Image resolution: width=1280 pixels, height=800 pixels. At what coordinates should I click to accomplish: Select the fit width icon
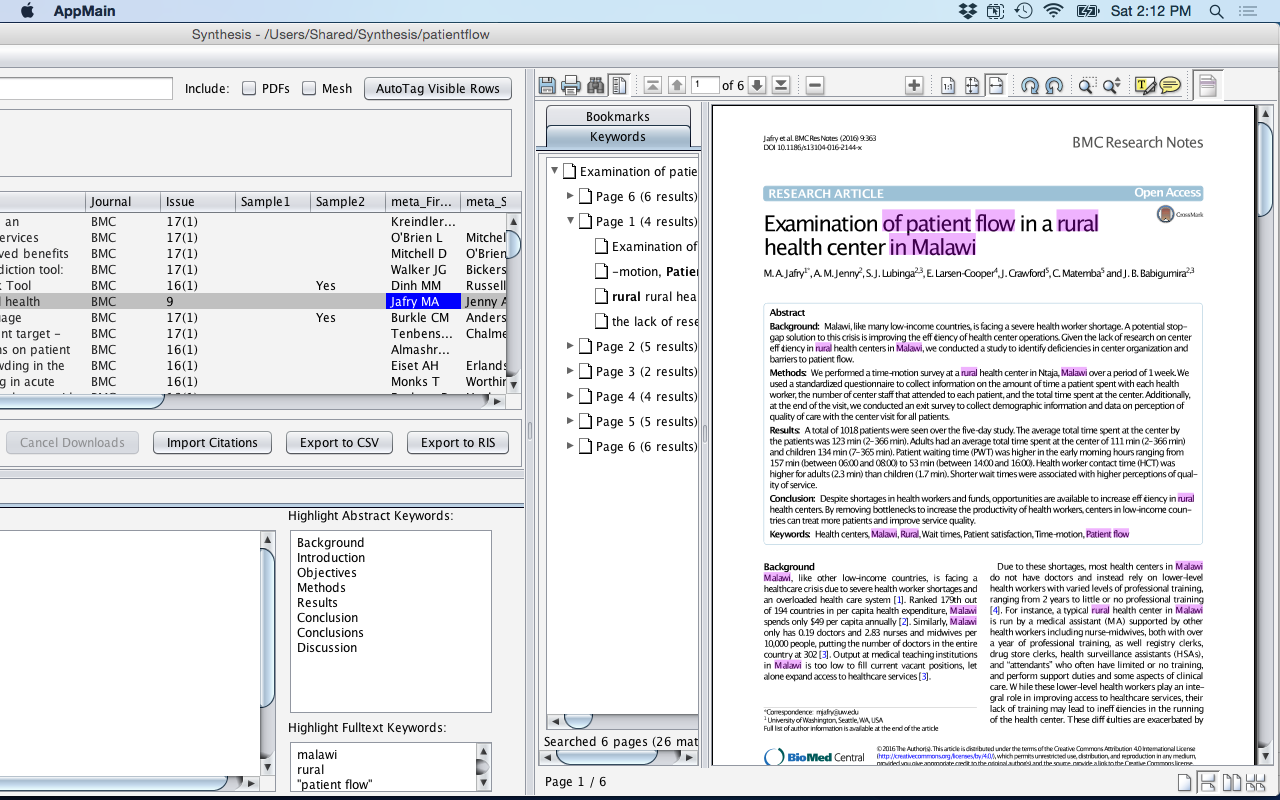click(995, 86)
